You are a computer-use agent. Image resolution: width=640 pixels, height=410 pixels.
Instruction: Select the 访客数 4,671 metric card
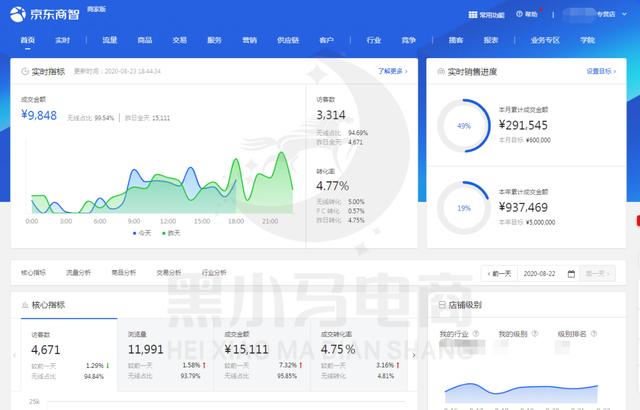click(x=69, y=355)
